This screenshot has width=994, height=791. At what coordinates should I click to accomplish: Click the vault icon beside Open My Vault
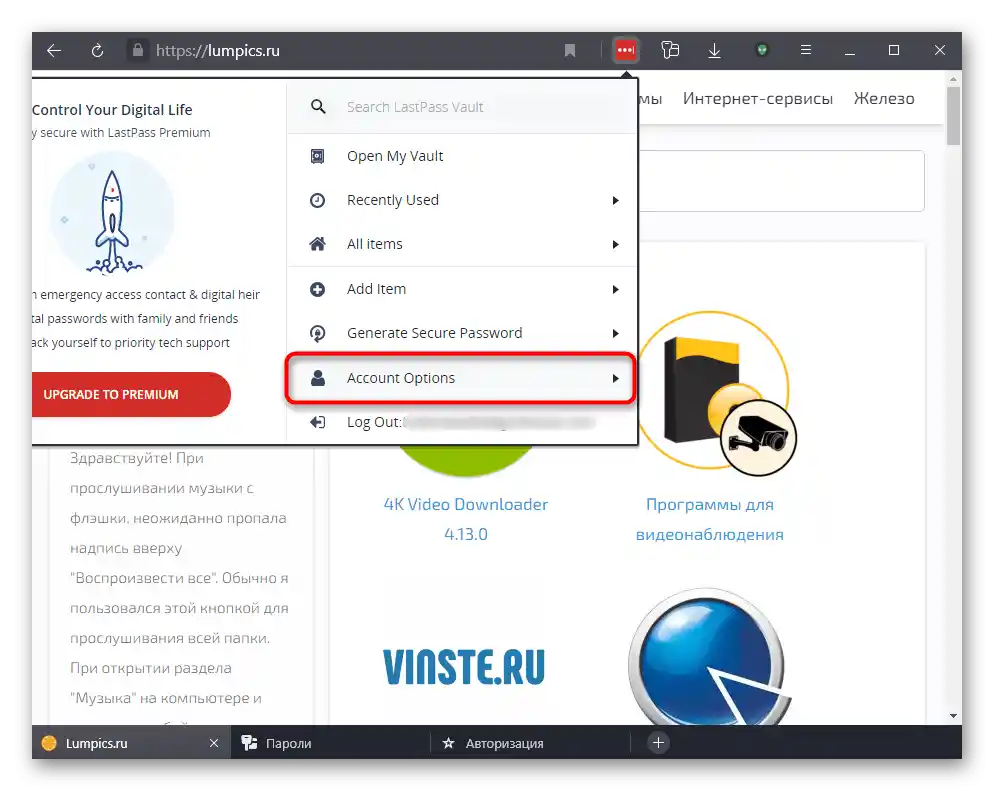pyautogui.click(x=318, y=156)
